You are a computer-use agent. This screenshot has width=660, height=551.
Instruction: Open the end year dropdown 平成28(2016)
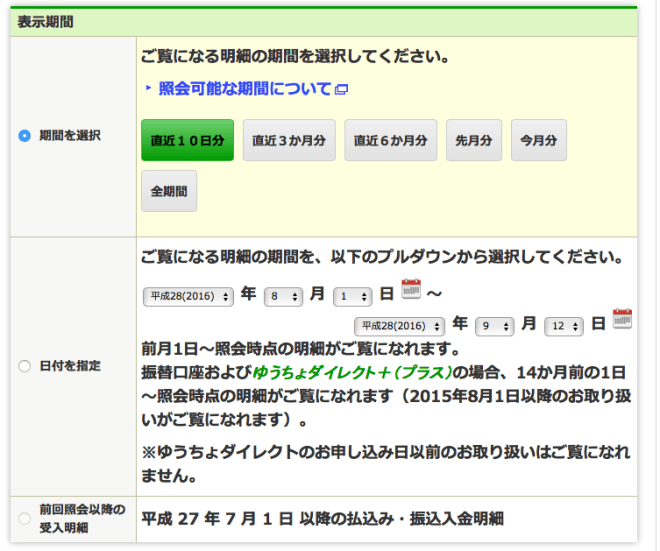click(x=399, y=326)
